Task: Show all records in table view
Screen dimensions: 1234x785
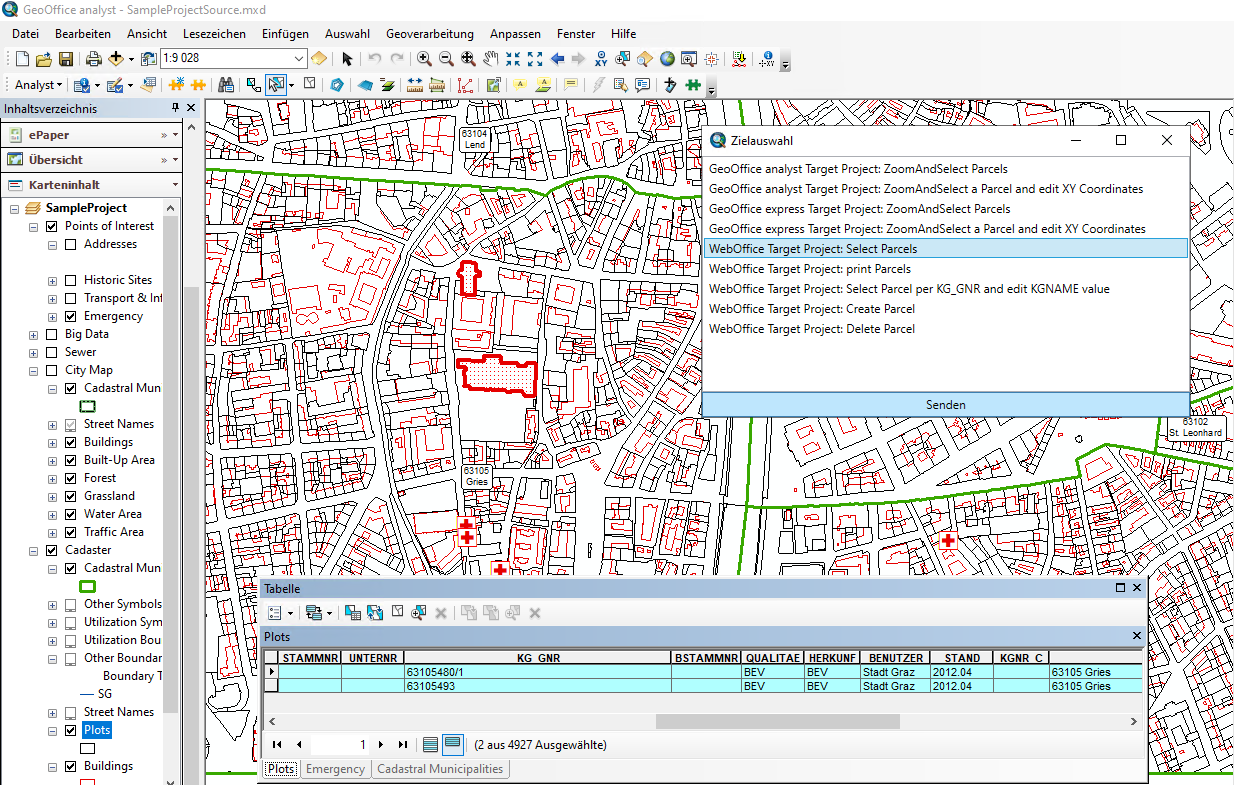Action: (x=430, y=744)
